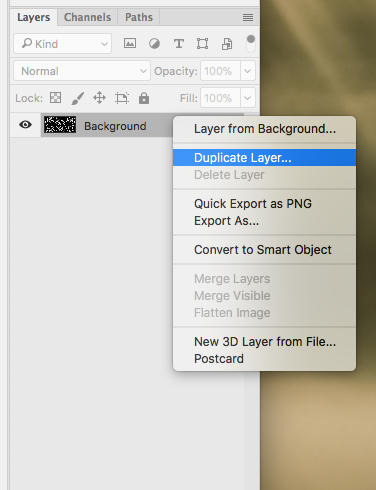Open the Normal blend mode dropdown

pos(82,71)
